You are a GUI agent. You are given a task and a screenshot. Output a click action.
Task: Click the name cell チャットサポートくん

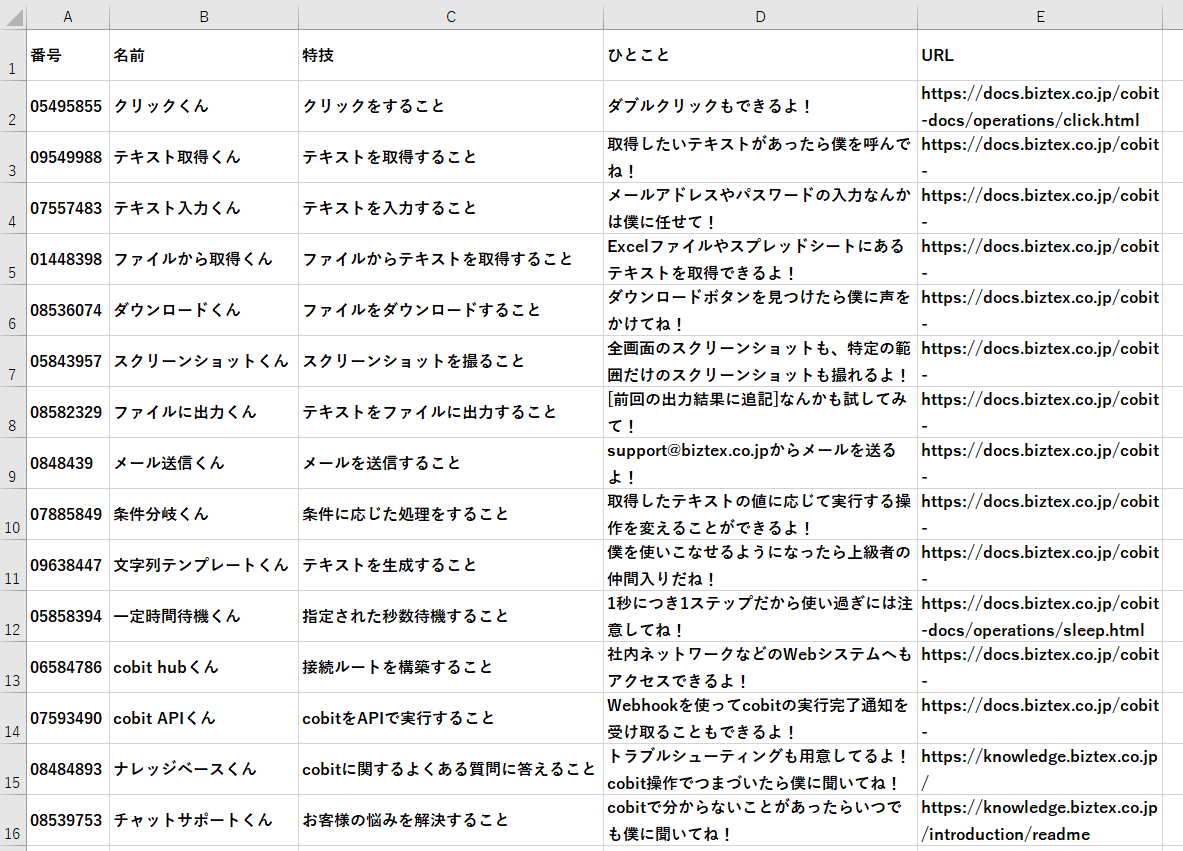pyautogui.click(x=204, y=820)
